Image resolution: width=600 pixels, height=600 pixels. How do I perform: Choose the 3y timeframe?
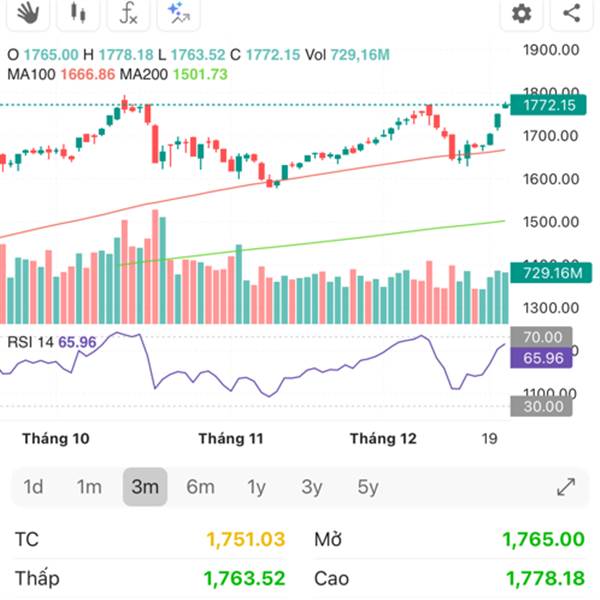pos(312,487)
